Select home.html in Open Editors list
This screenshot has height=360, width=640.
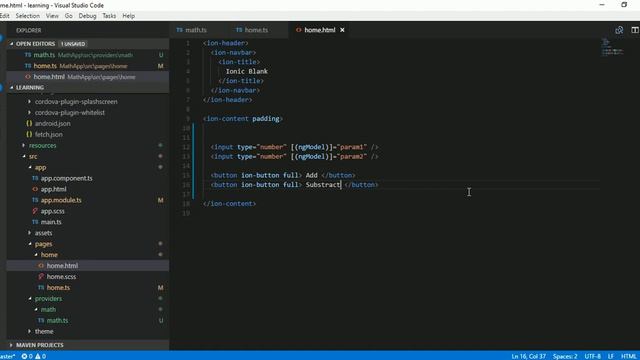88,77
